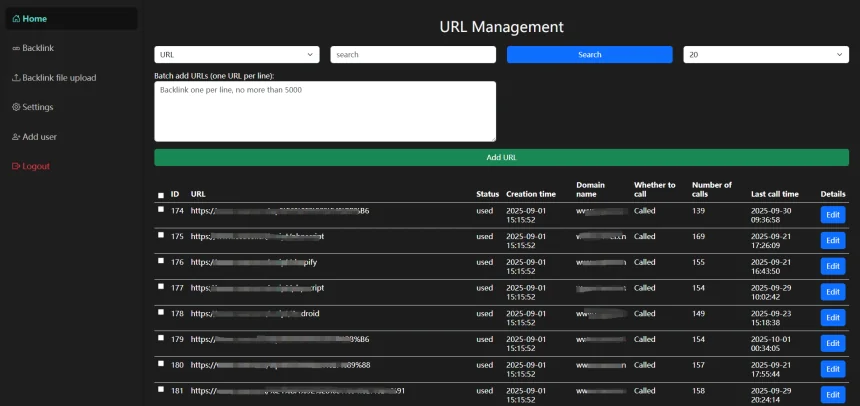Click the red Logout icon
Viewport: 860px width, 406px height.
pyautogui.click(x=16, y=166)
